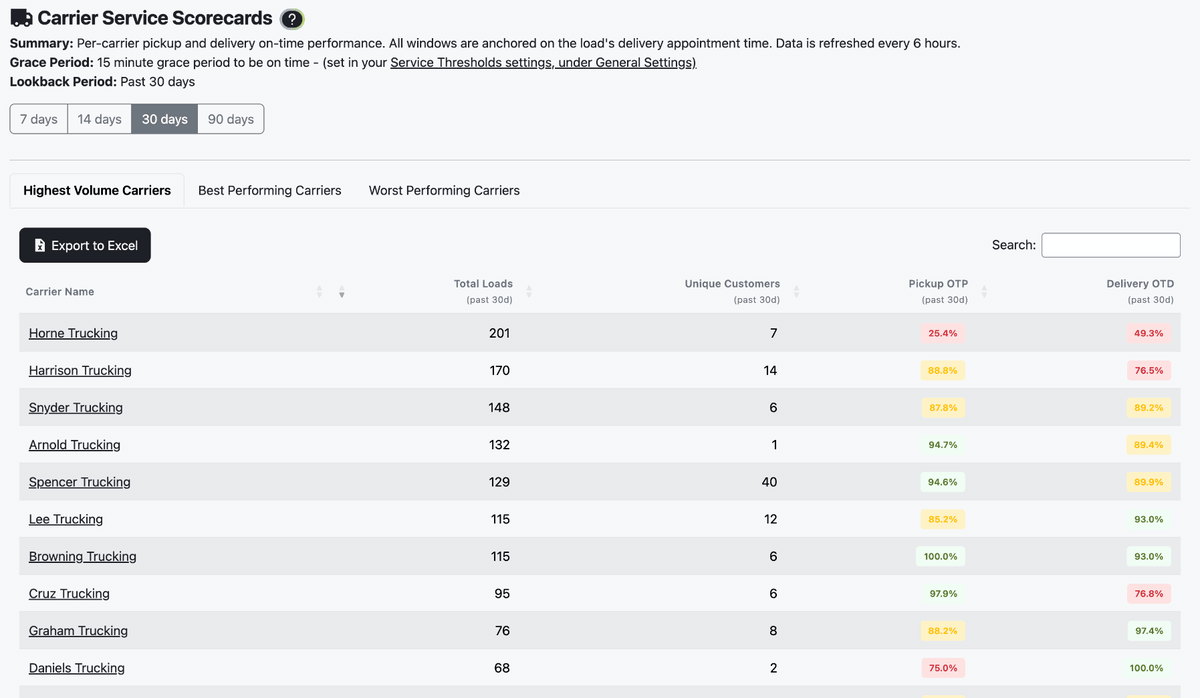Image resolution: width=1200 pixels, height=698 pixels.
Task: Select 90 days lookback
Action: click(x=231, y=119)
